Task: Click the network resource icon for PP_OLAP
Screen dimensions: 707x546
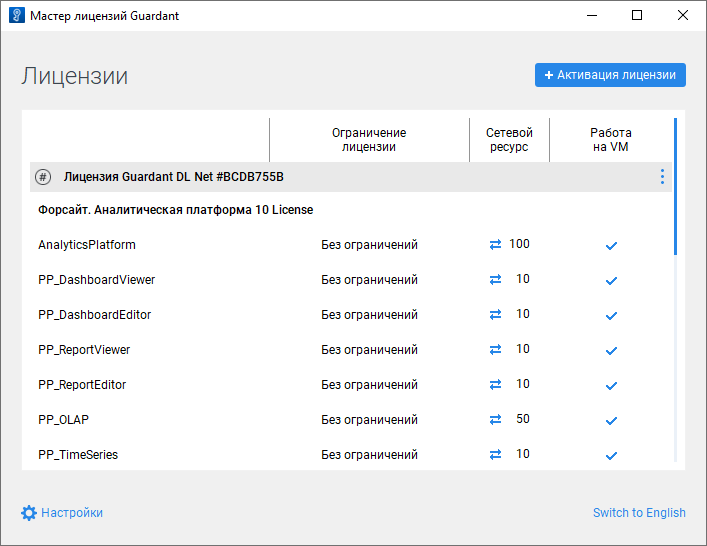Action: 495,420
